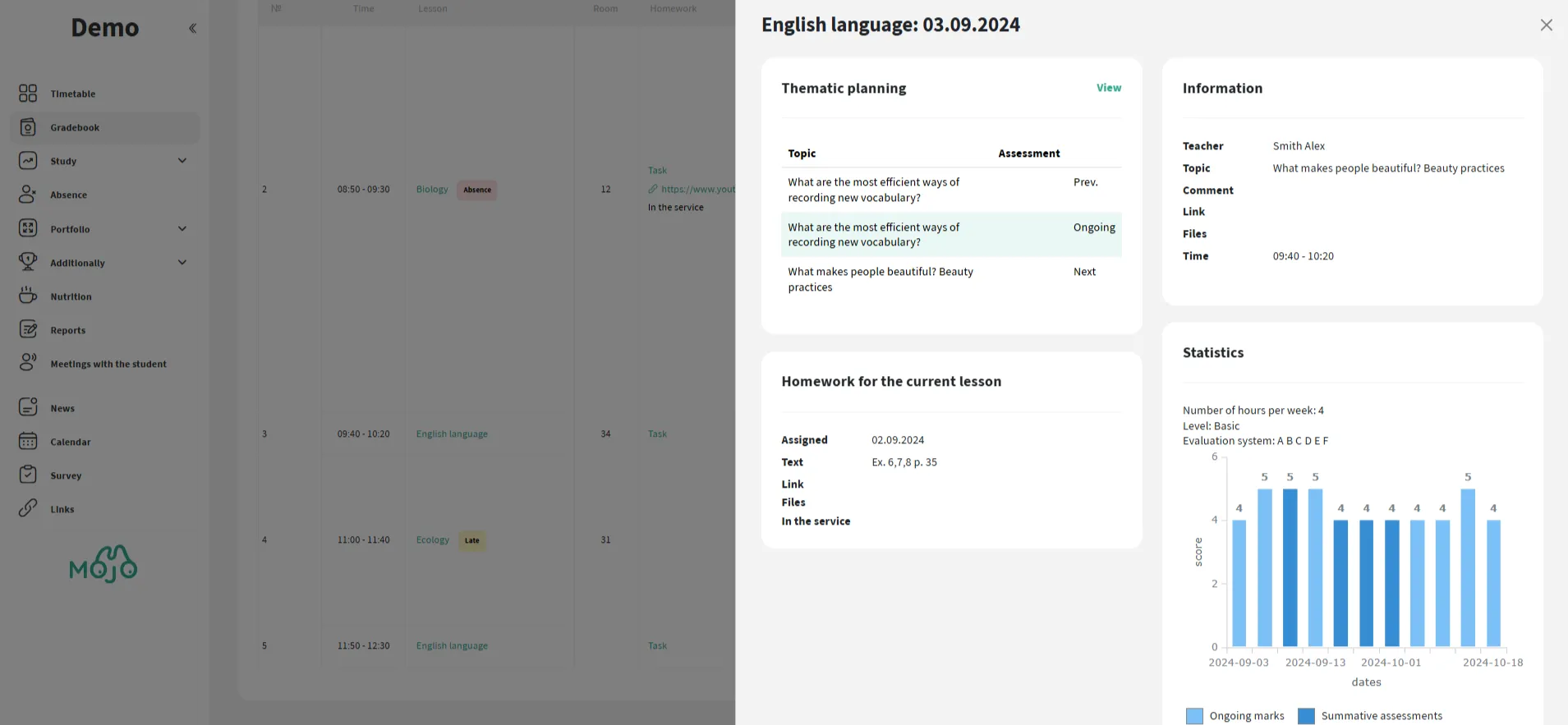Expand the Additionally submenu arrow
This screenshot has height=725, width=1568.
click(182, 263)
